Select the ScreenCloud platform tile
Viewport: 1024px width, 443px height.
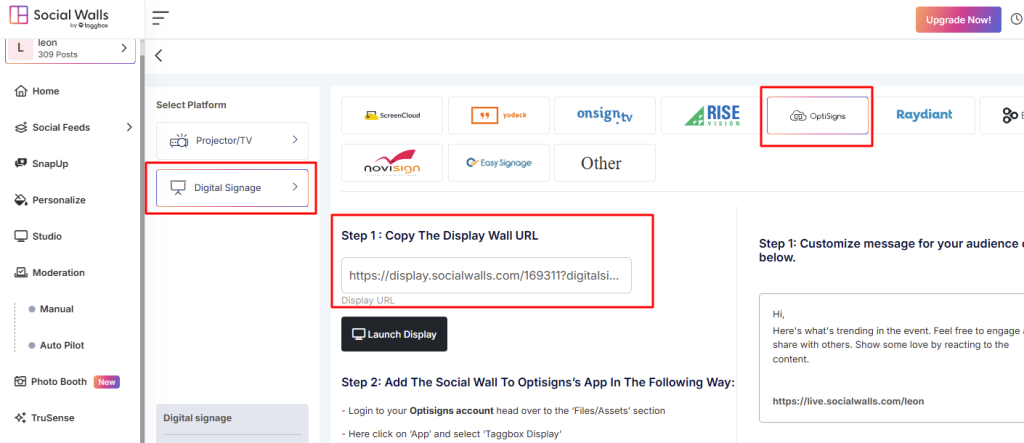[x=392, y=115]
